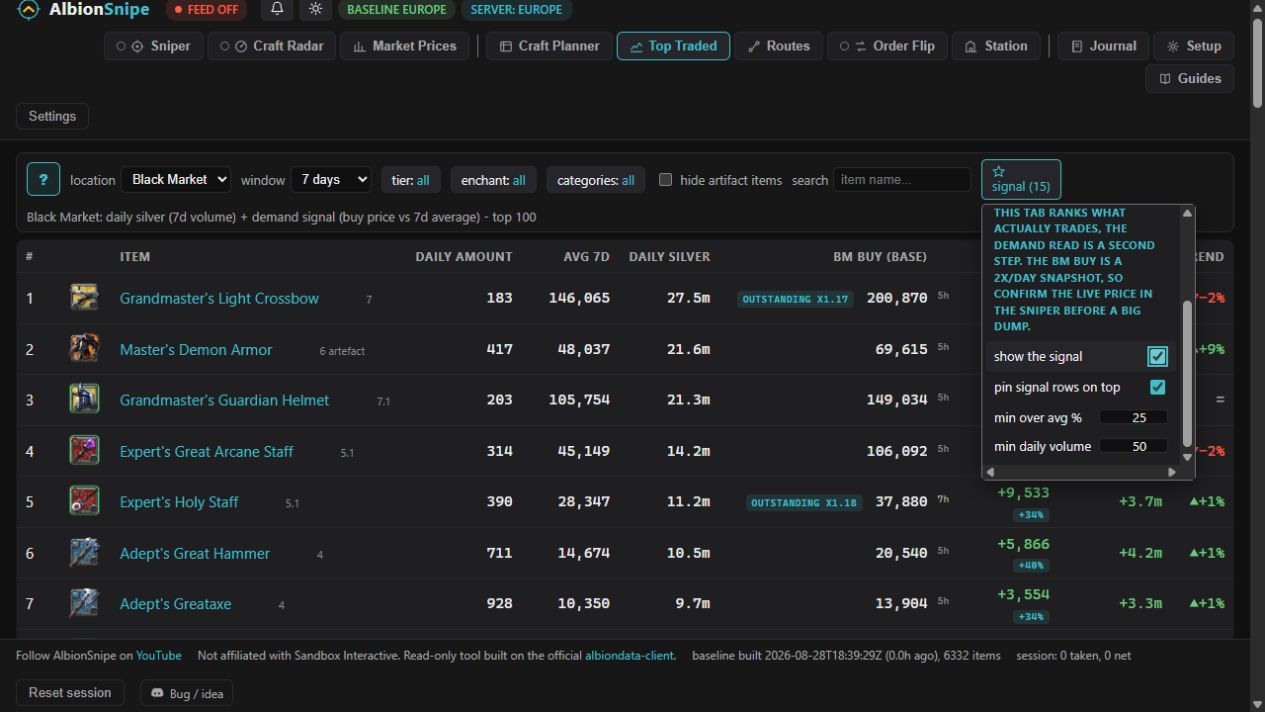Click the Settings button

point(52,116)
